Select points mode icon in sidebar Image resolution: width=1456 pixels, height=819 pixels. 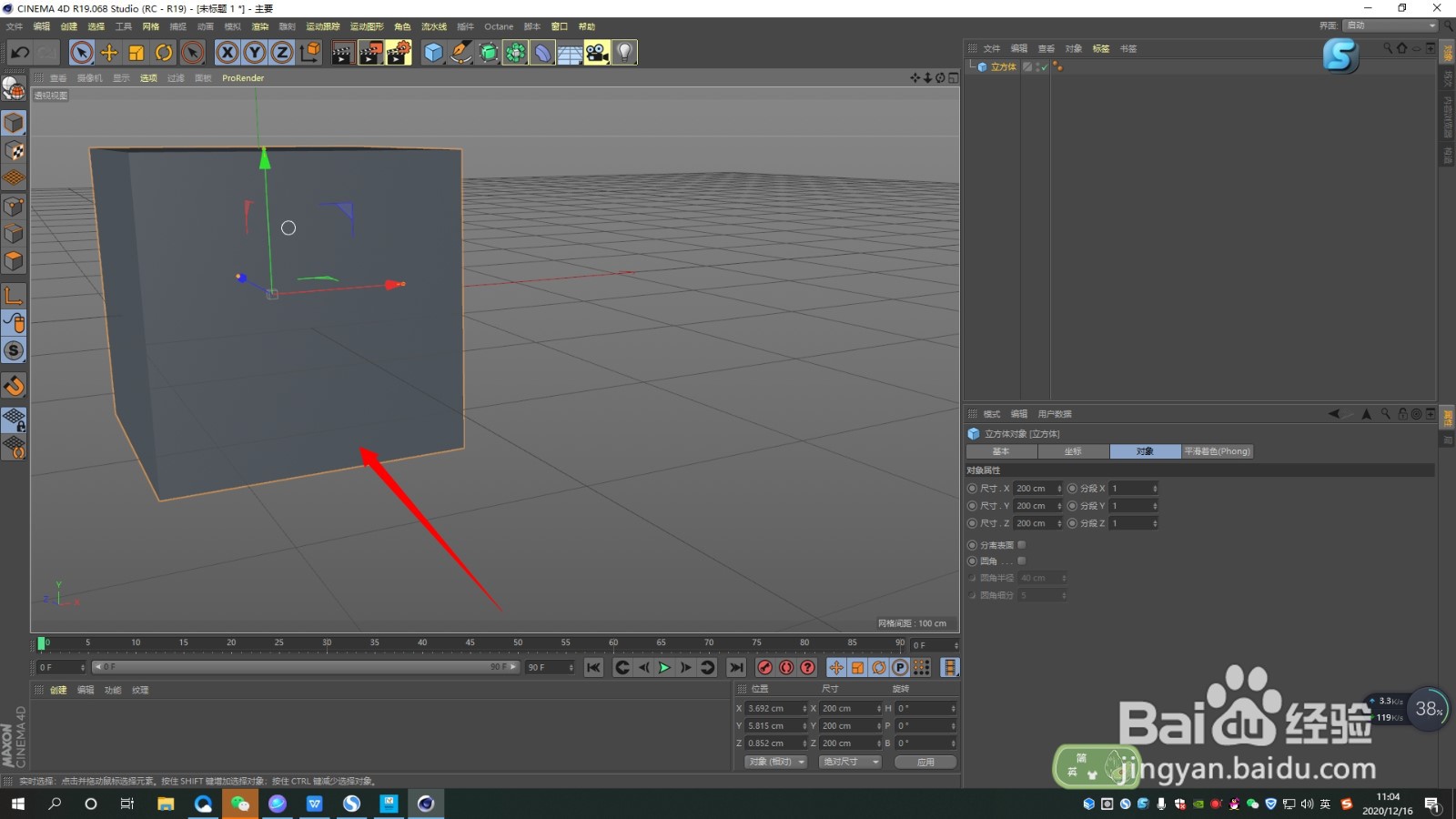14,207
